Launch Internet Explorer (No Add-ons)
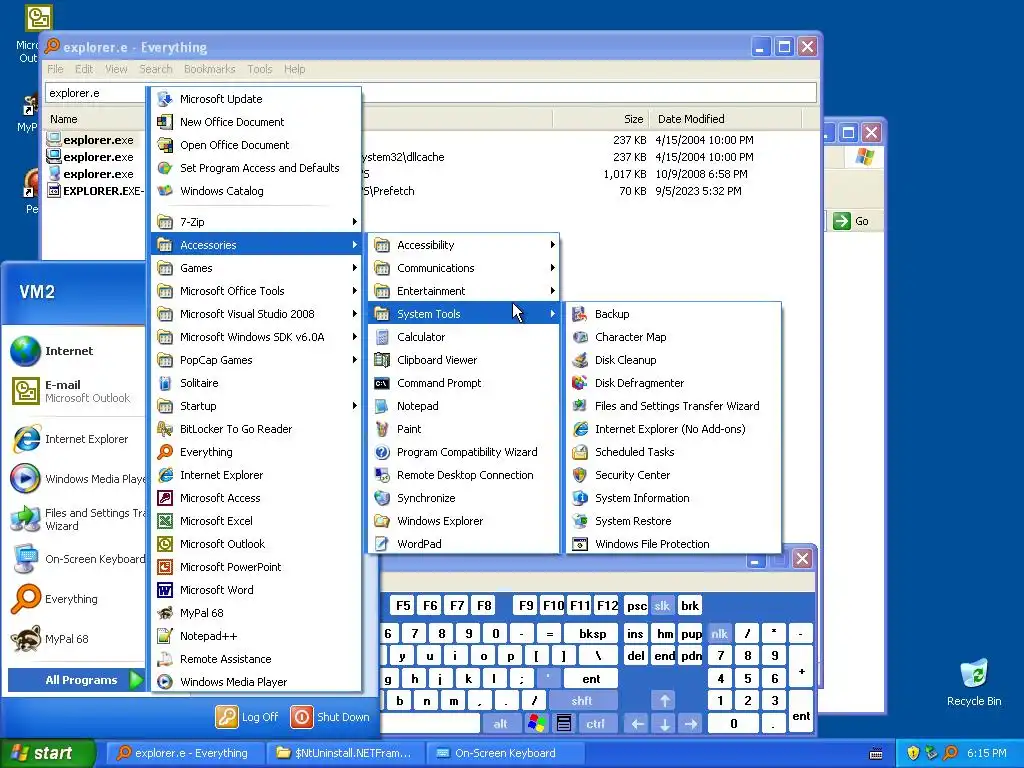 point(673,429)
